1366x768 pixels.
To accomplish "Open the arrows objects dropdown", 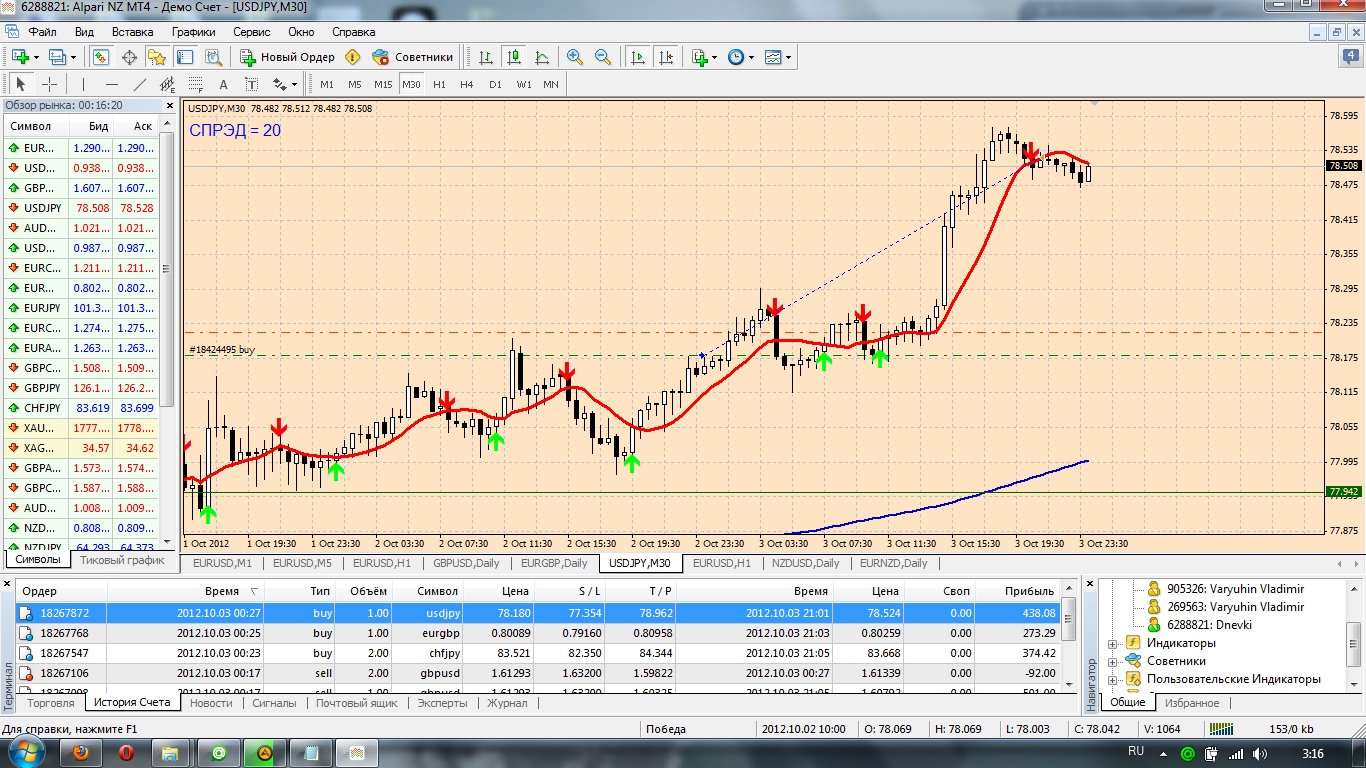I will [x=285, y=84].
